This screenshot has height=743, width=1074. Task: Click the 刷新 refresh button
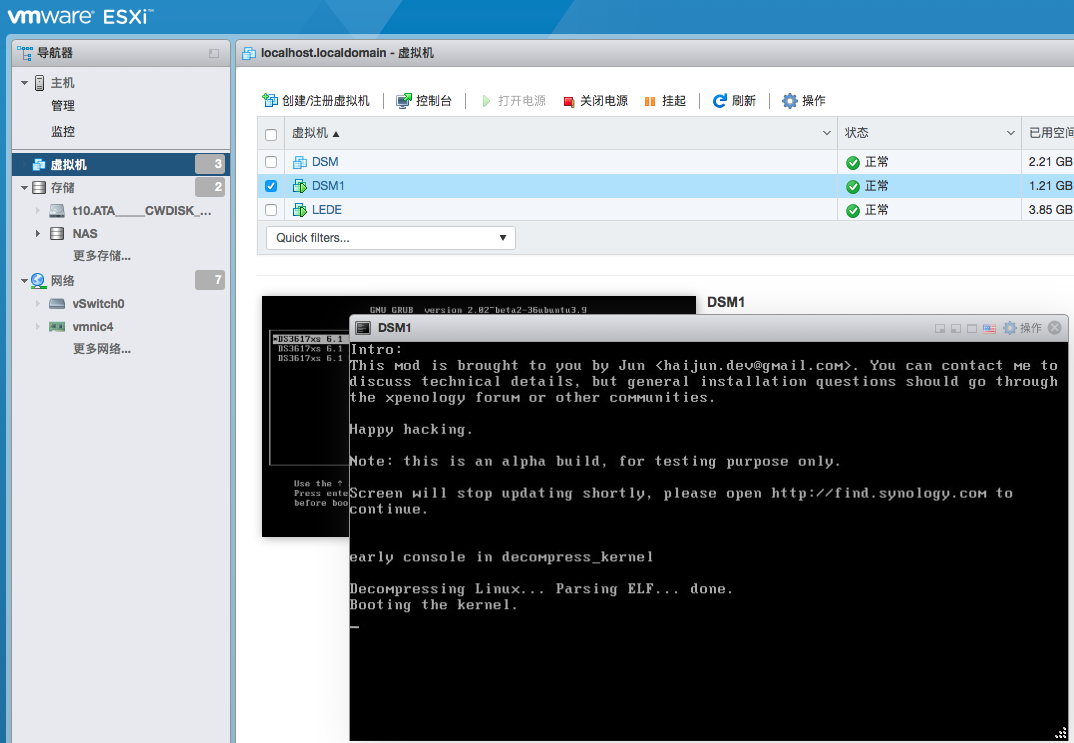734,101
